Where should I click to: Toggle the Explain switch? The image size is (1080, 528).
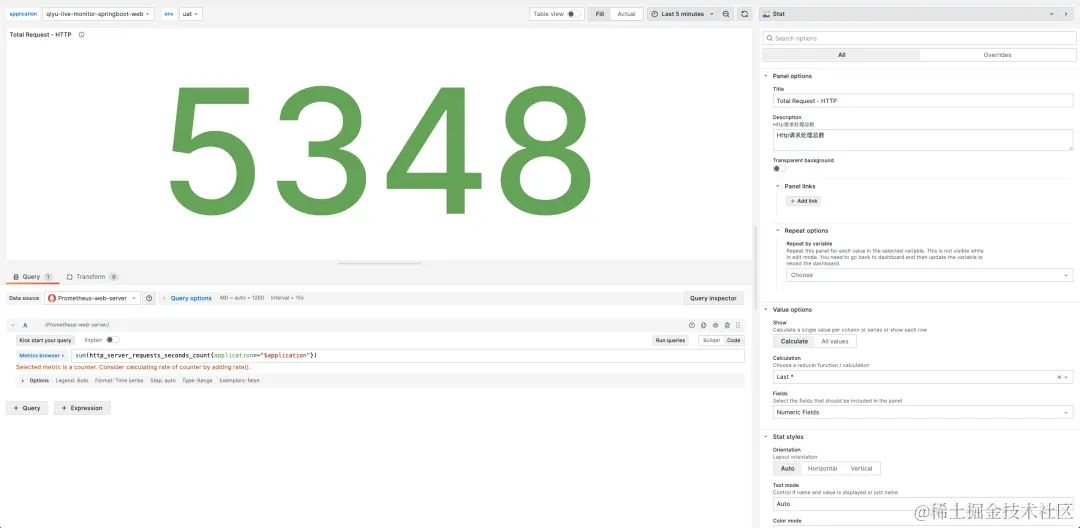pos(112,339)
